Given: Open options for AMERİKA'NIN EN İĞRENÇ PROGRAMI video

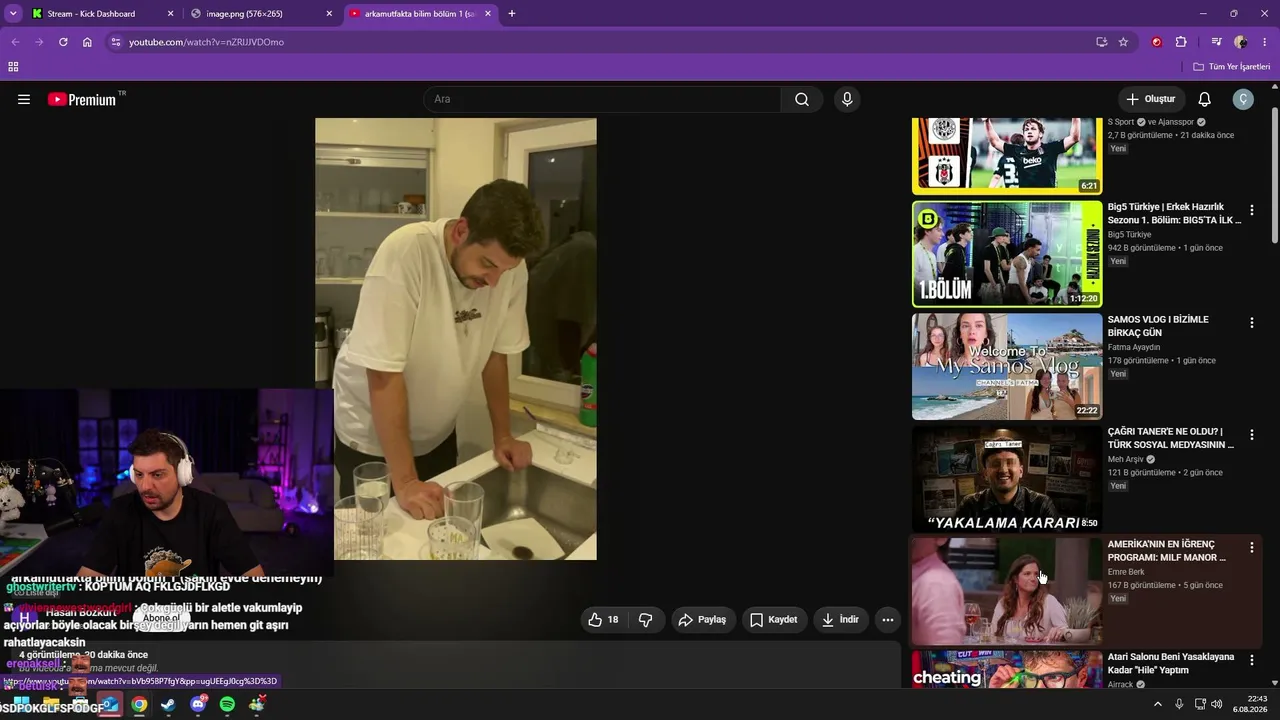Looking at the screenshot, I should coord(1251,547).
